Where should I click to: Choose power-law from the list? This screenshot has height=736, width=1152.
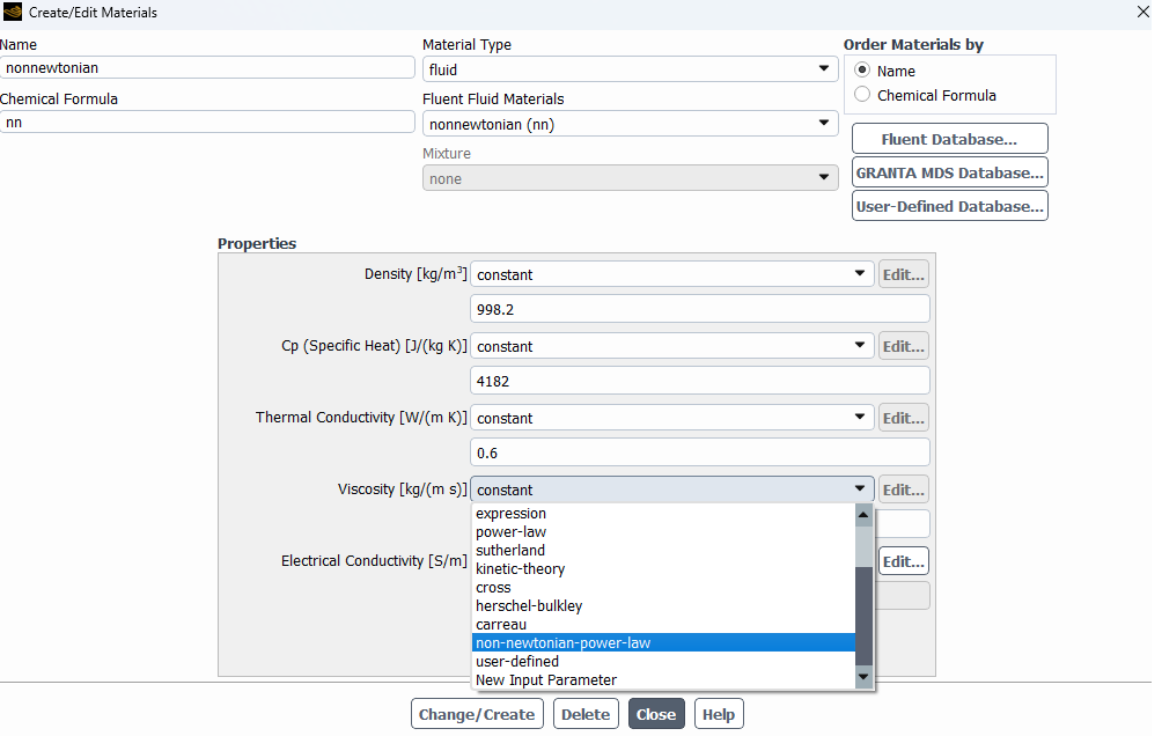511,532
